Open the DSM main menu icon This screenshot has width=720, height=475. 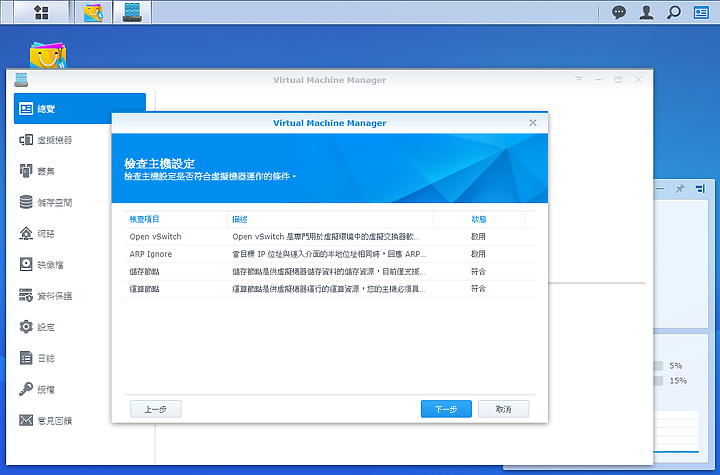41,12
